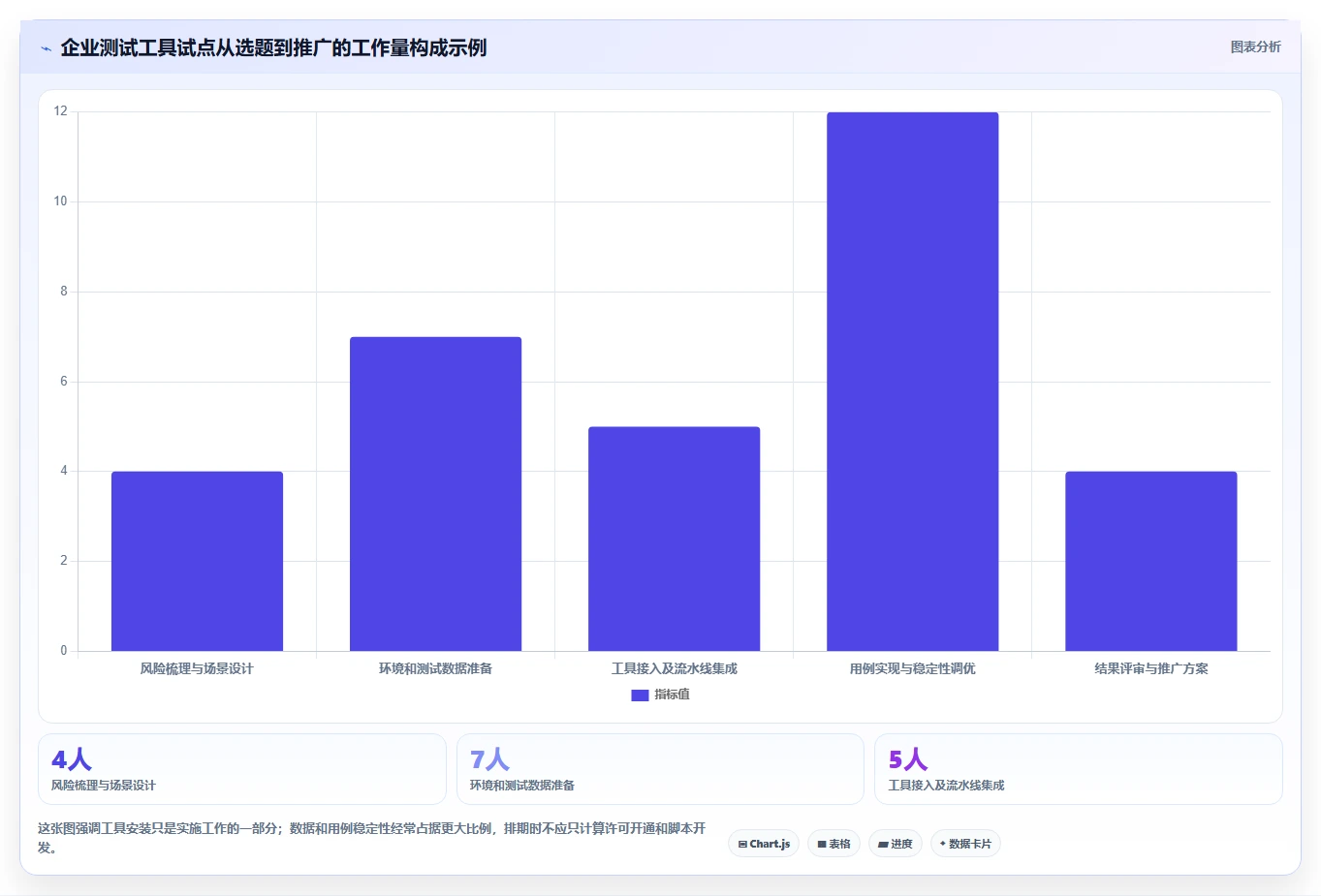The image size is (1321, 896).
Task: Open the 4人 data card
Action: pos(242,769)
